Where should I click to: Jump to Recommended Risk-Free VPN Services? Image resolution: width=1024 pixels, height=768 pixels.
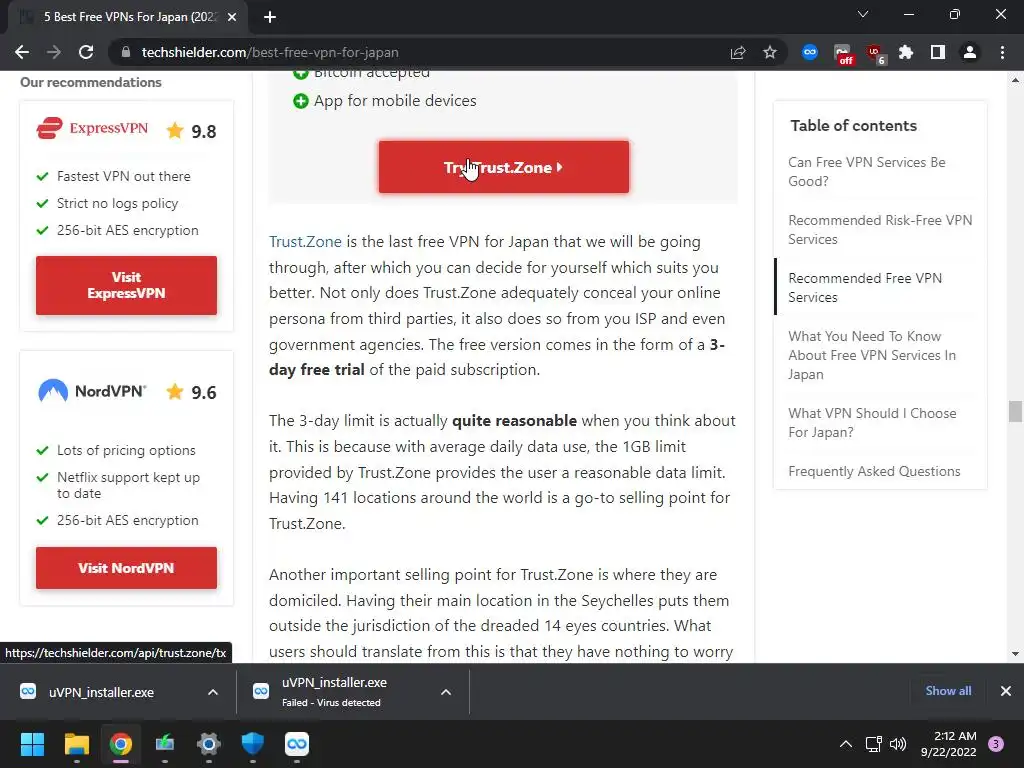tap(880, 230)
